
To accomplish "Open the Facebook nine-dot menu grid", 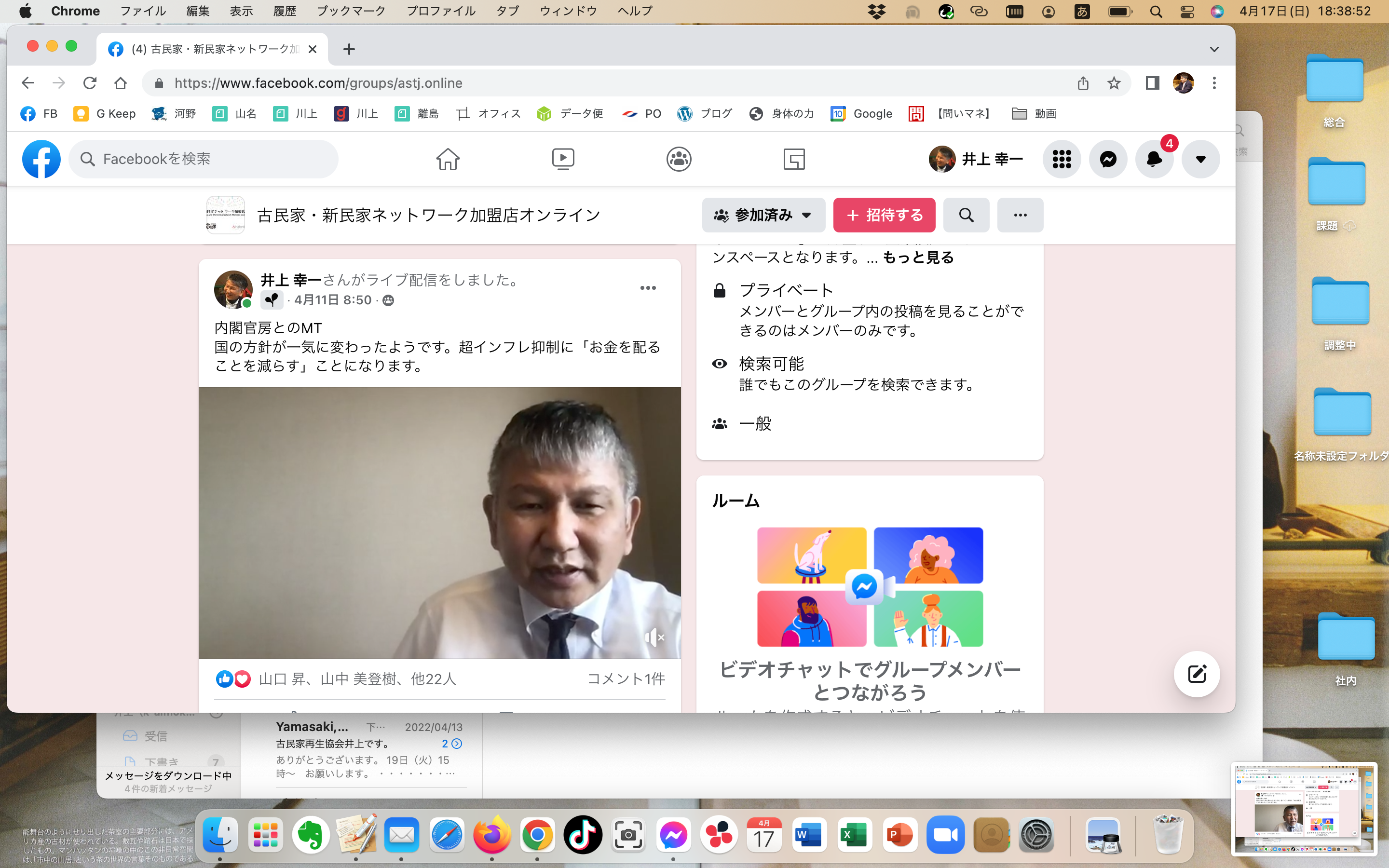I will [x=1061, y=159].
